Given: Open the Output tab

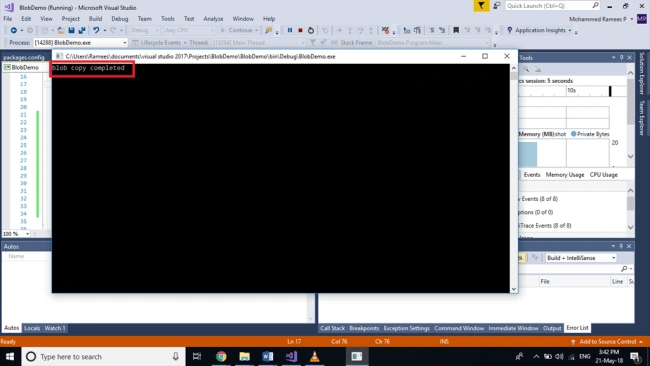Looking at the screenshot, I should [552, 328].
